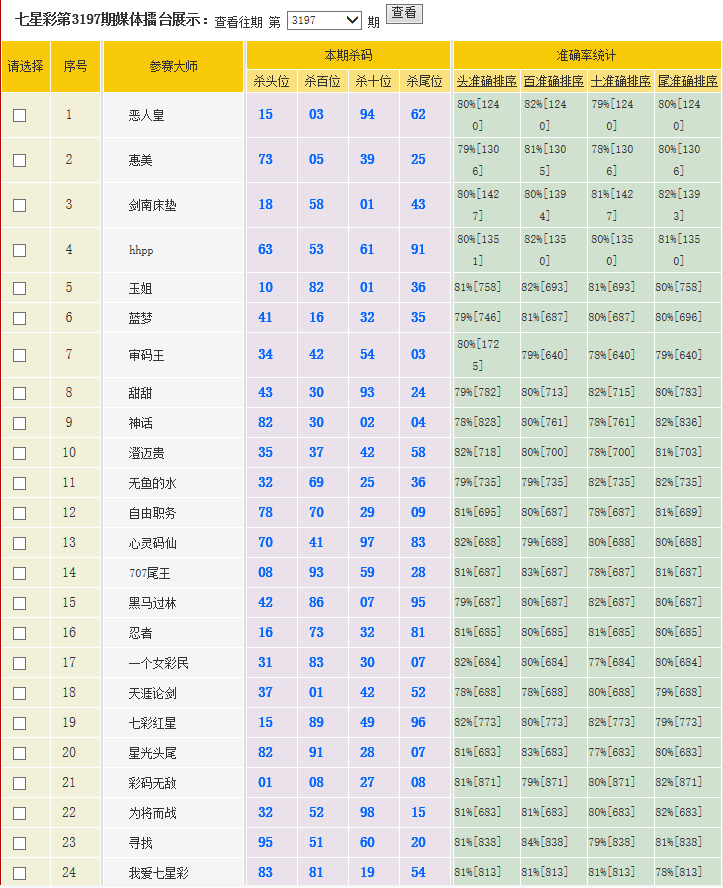Select the checkbox in row 7 审码王
Viewport: 723px width, 888px height.
[20, 355]
